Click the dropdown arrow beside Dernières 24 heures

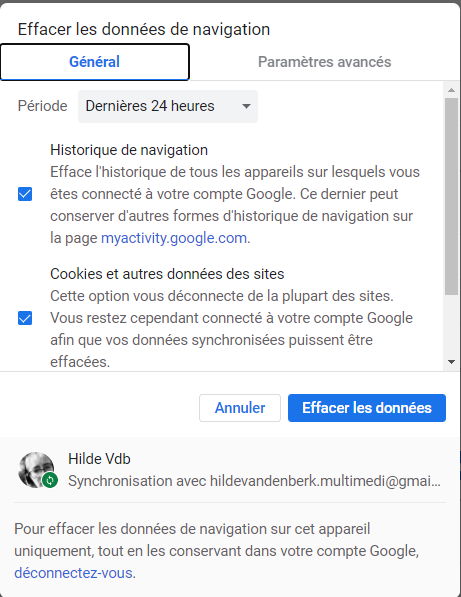pyautogui.click(x=246, y=106)
